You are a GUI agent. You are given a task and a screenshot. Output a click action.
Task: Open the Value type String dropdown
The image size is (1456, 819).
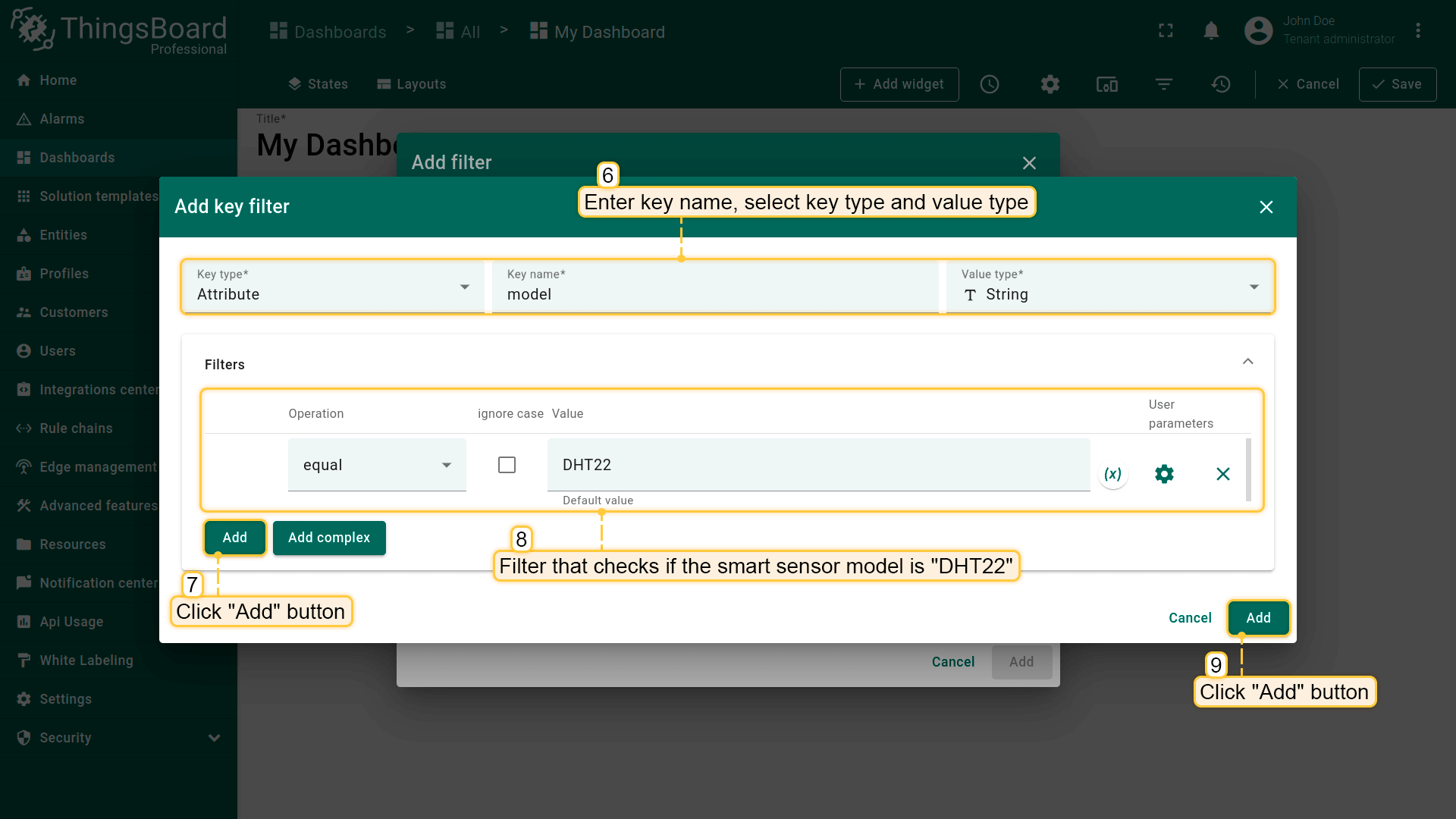coord(1109,287)
